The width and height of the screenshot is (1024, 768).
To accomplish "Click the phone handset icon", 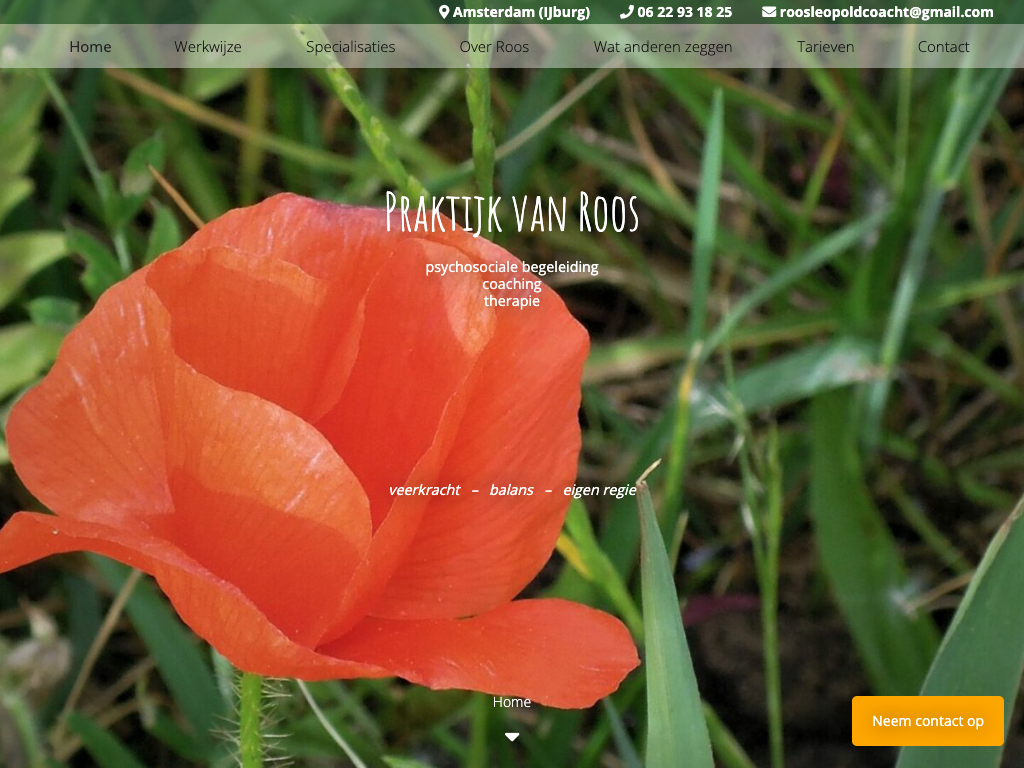I will [x=626, y=12].
